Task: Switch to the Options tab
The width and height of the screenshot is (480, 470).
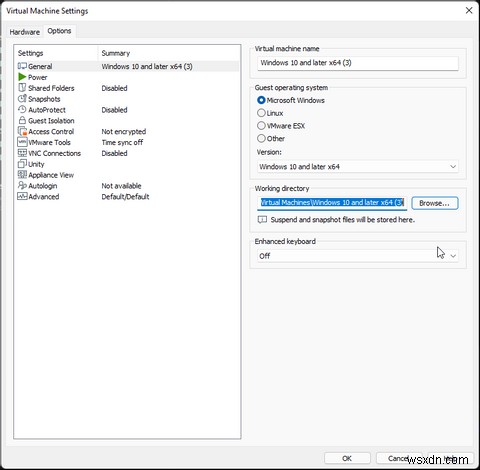Action: click(59, 31)
